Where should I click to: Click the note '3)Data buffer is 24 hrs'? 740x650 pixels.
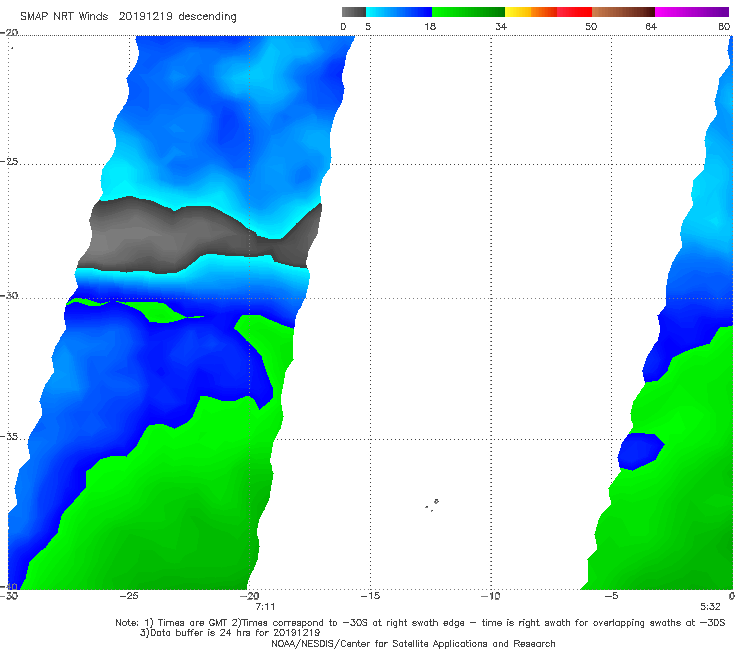[x=230, y=633]
